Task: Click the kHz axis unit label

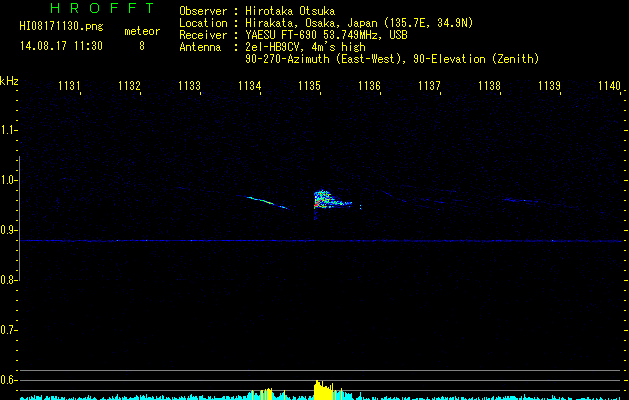Action: point(9,81)
